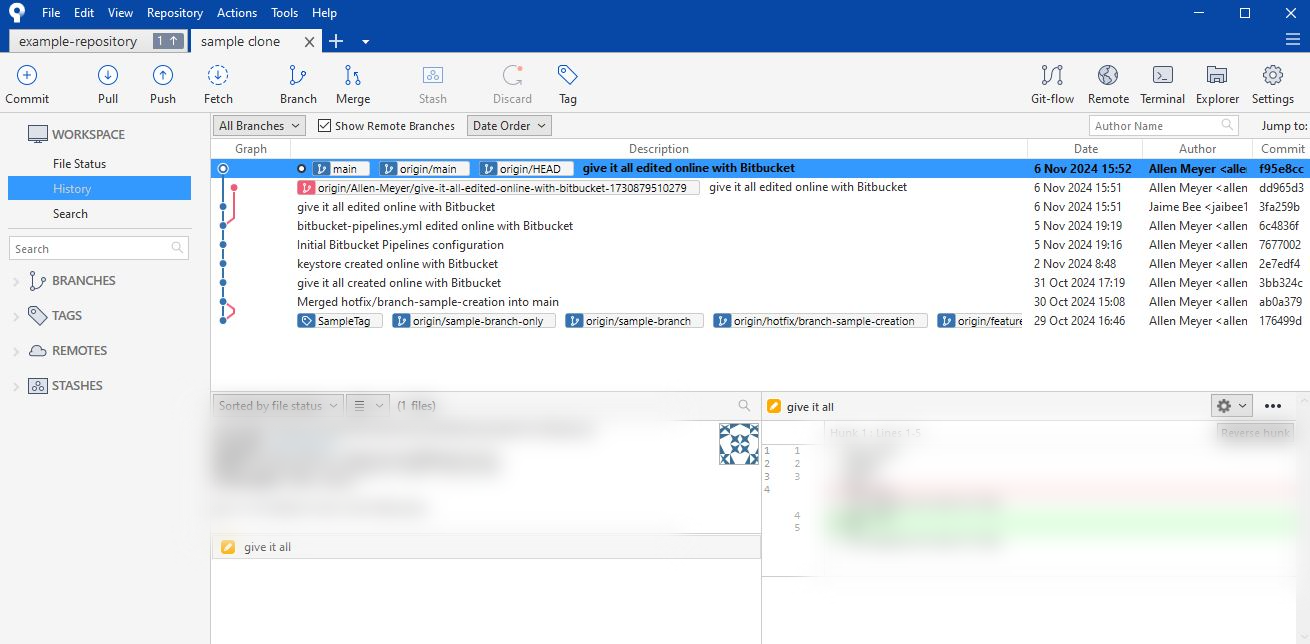Toggle Show Remote Branches checkbox

pos(324,126)
